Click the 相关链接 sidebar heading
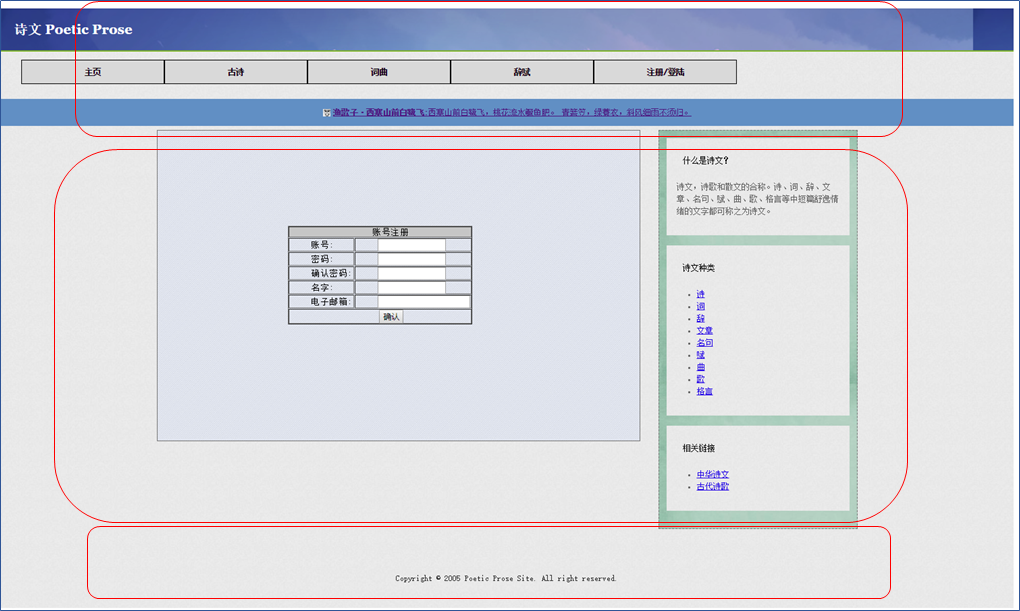The width and height of the screenshot is (1020, 611). click(699, 448)
